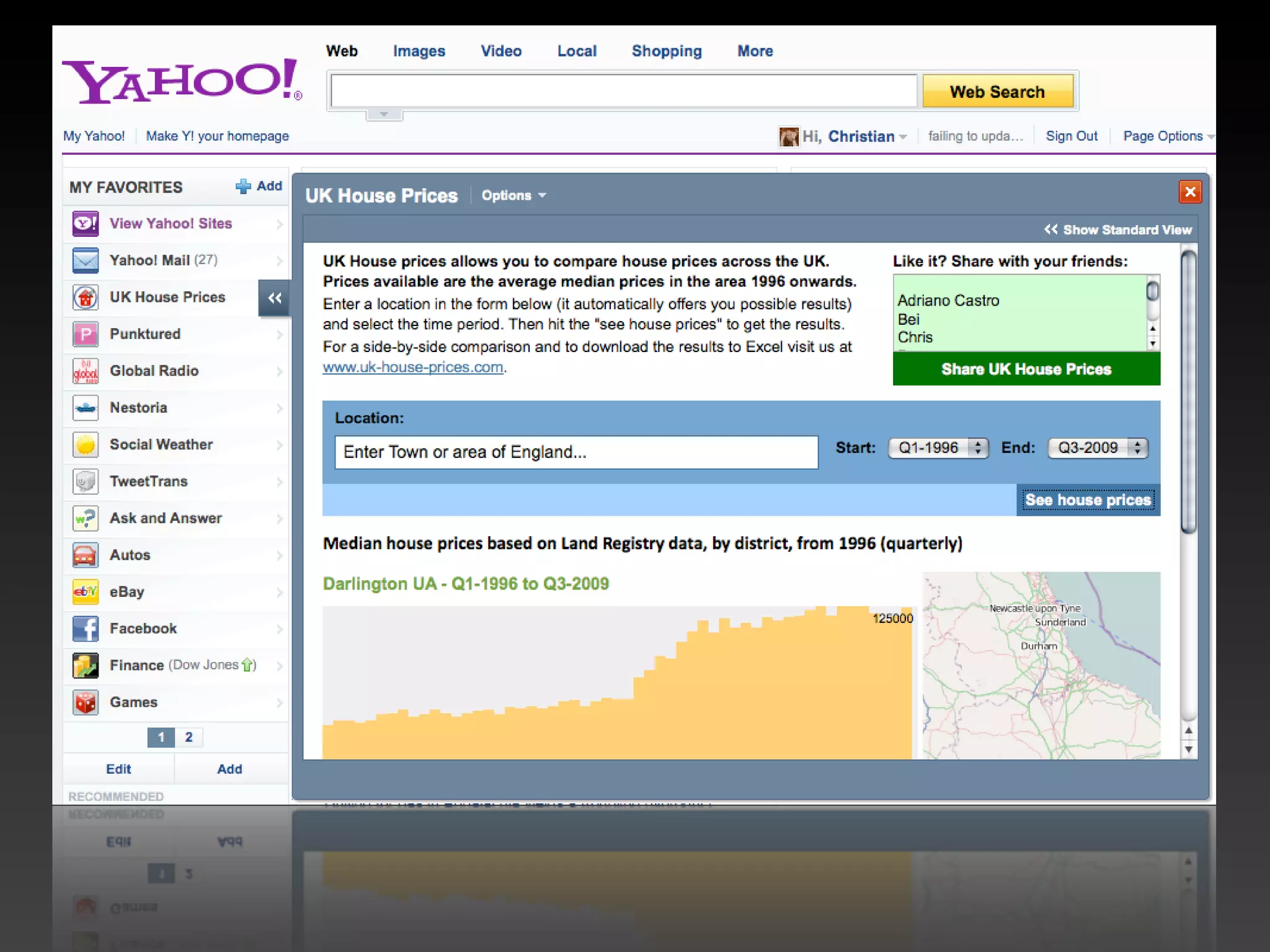
Task: Open View Yahoo! Sites icon
Action: tap(86, 223)
